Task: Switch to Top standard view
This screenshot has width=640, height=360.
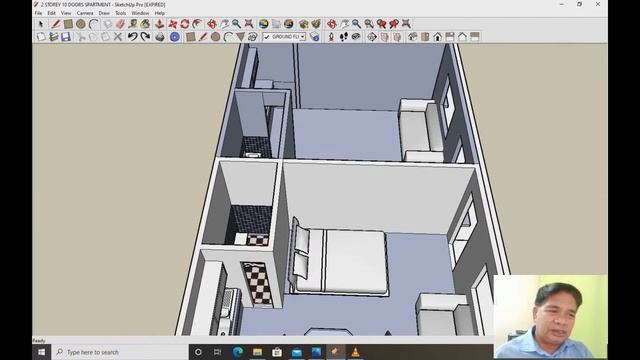Action: [x=425, y=37]
